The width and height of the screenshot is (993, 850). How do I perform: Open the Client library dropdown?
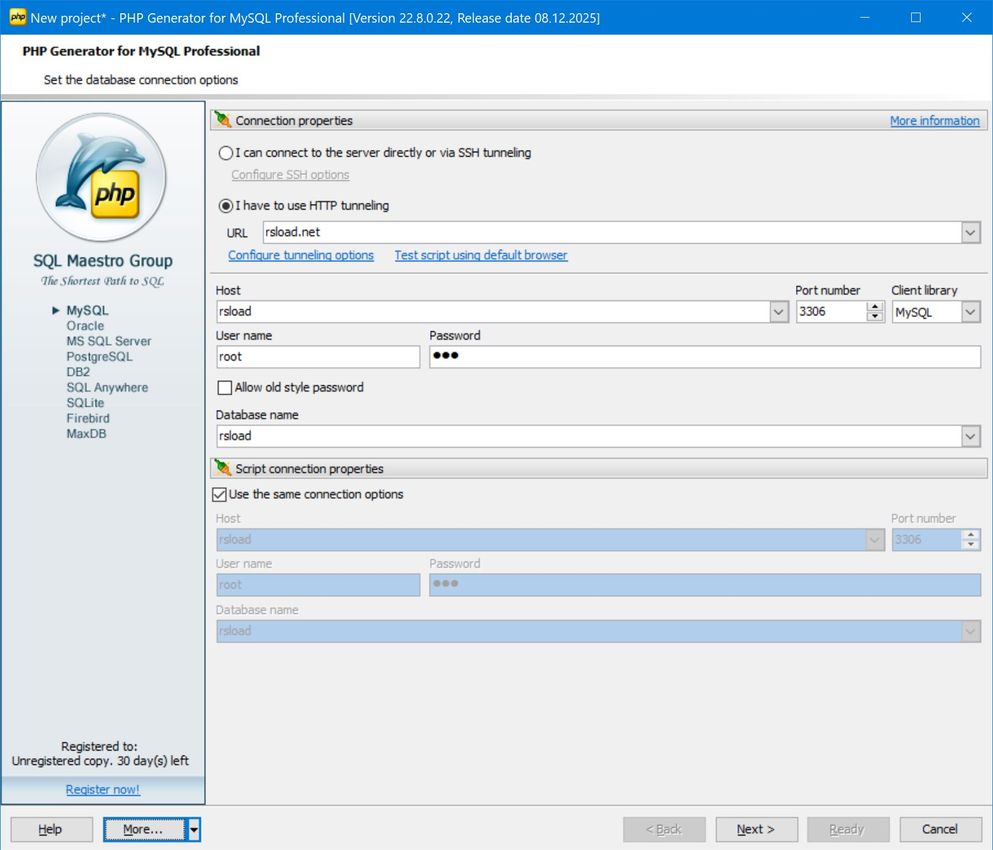(971, 311)
